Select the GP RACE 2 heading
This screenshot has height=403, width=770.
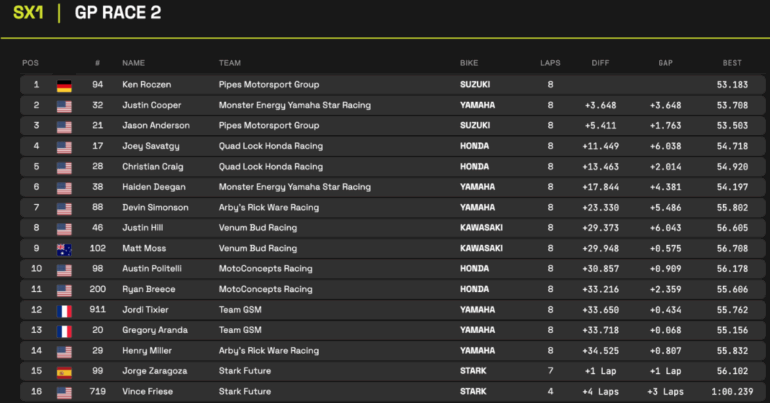coord(118,13)
